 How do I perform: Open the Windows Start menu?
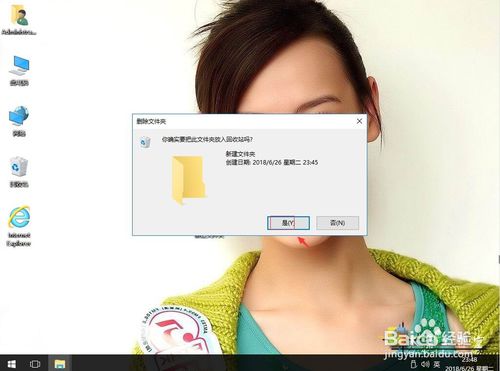[x=12, y=364]
